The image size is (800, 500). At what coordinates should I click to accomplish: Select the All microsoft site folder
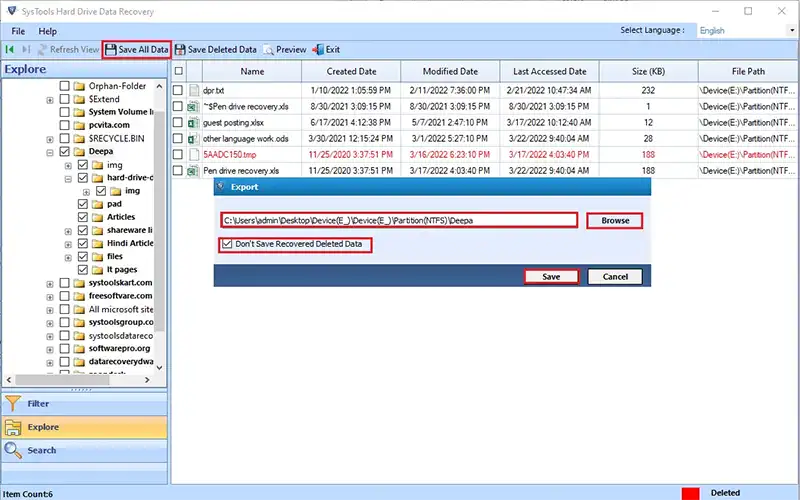(121, 309)
